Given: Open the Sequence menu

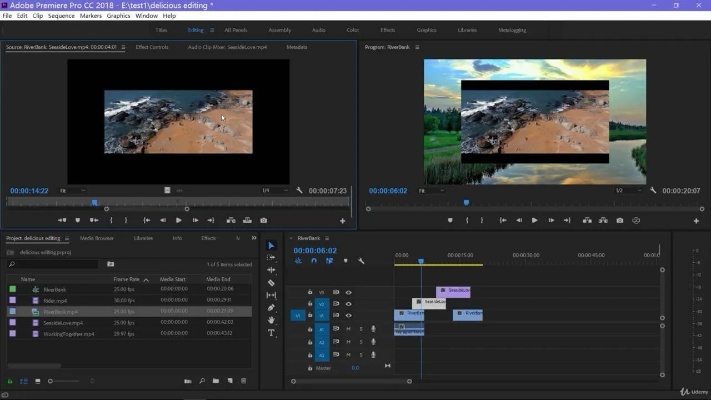Looking at the screenshot, I should click(61, 16).
